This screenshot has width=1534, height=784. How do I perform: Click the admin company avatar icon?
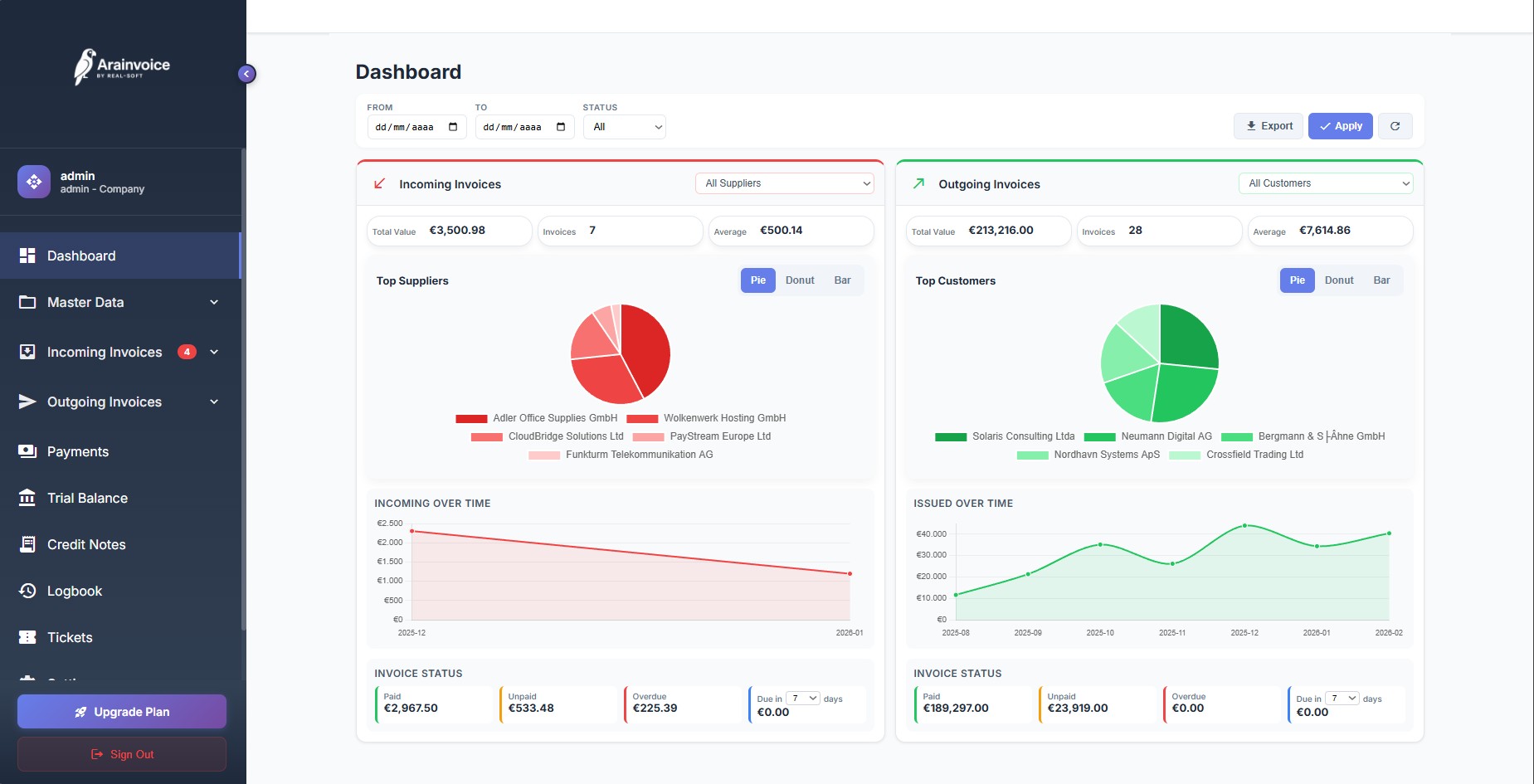coord(34,182)
